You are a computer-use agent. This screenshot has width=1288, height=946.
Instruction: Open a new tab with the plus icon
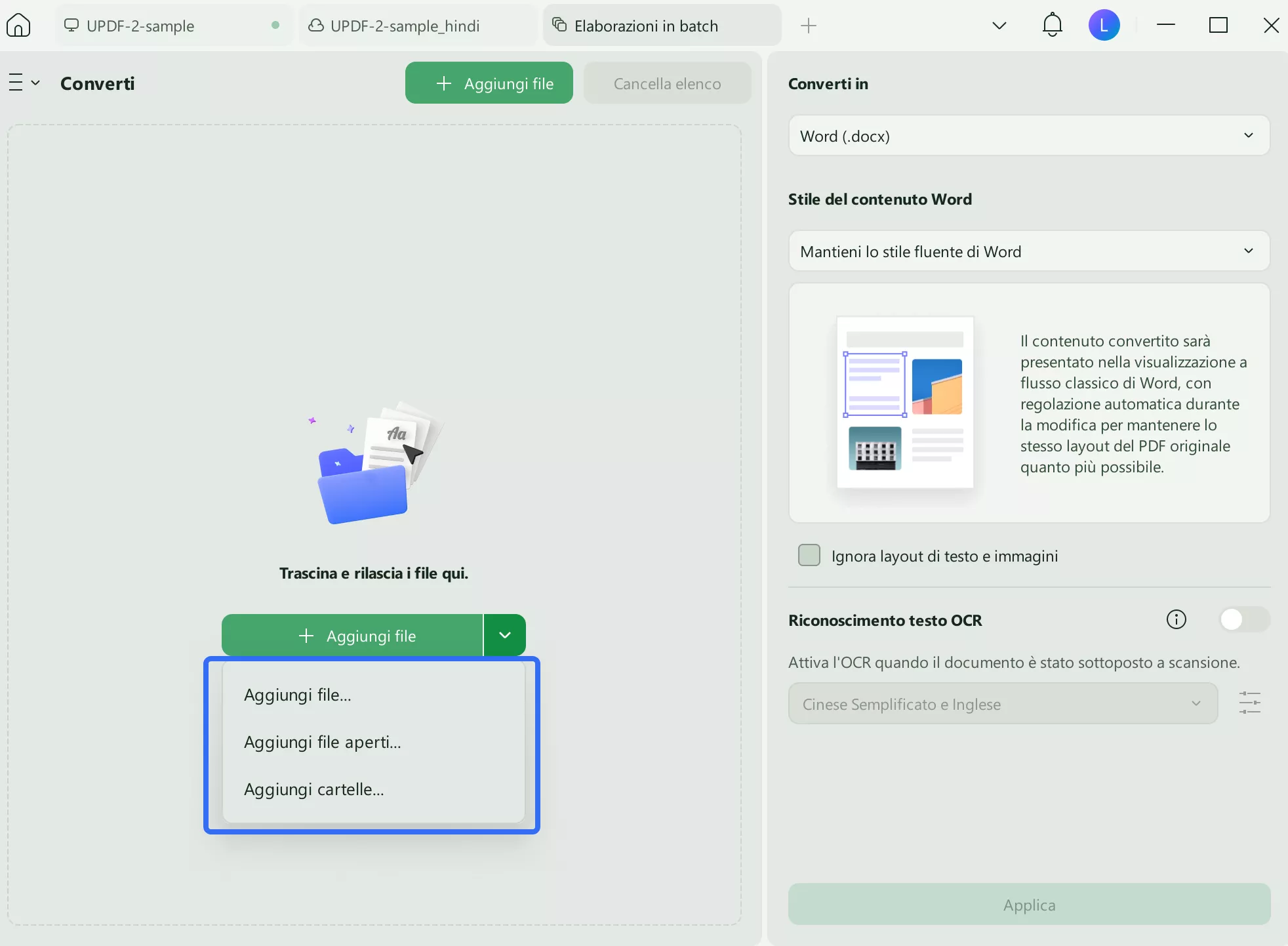pos(809,26)
